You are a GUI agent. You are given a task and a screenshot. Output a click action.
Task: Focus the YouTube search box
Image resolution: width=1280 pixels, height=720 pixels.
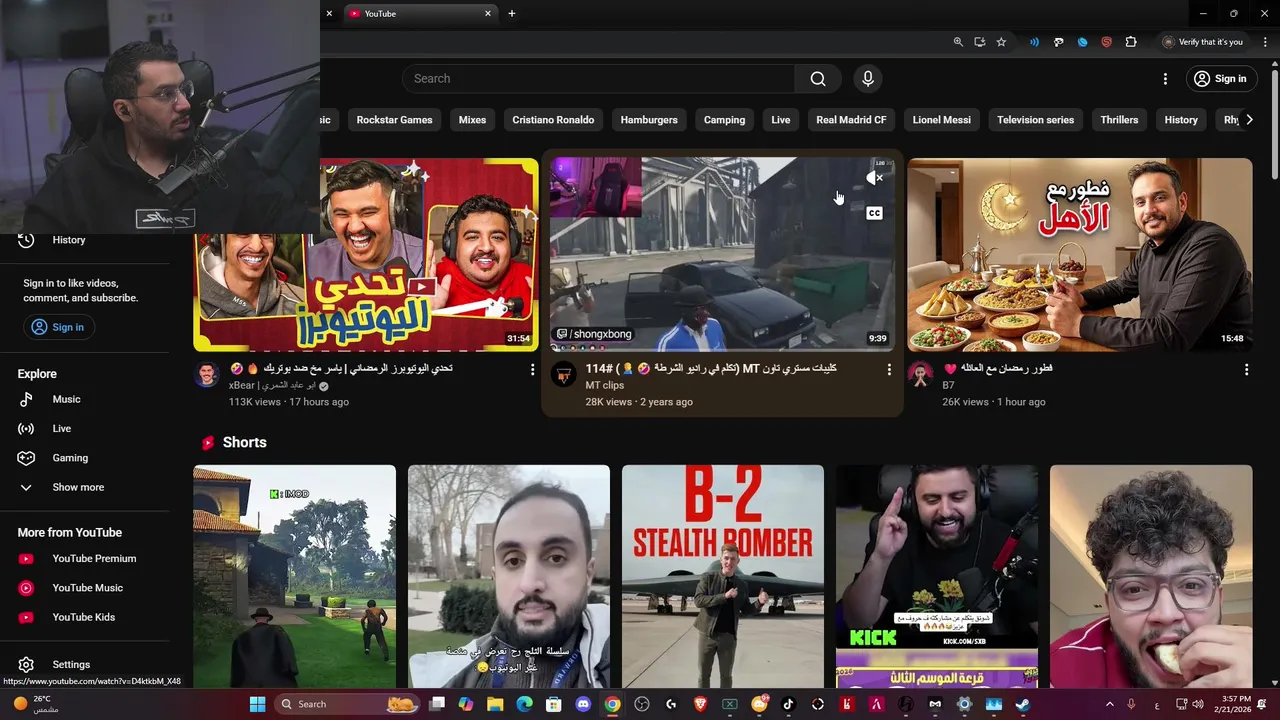[x=598, y=79]
